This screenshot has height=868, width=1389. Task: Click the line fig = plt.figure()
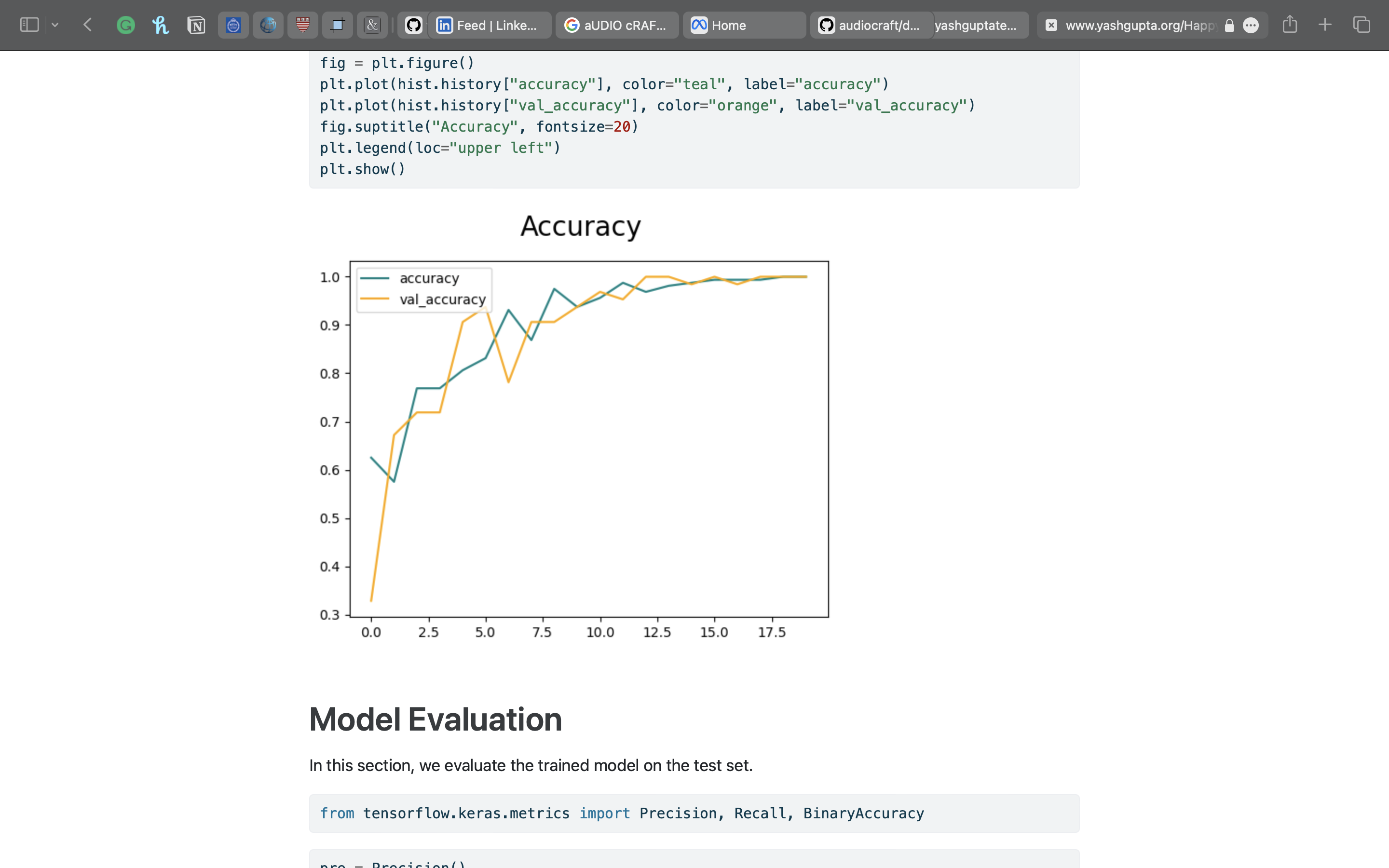[397, 63]
